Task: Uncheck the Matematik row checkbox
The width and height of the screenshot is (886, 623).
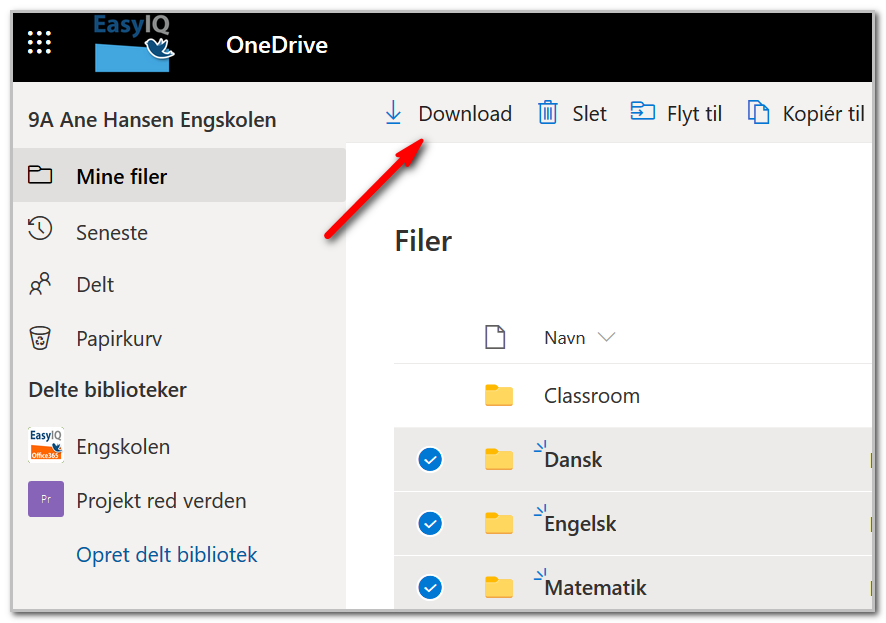Action: (430, 587)
